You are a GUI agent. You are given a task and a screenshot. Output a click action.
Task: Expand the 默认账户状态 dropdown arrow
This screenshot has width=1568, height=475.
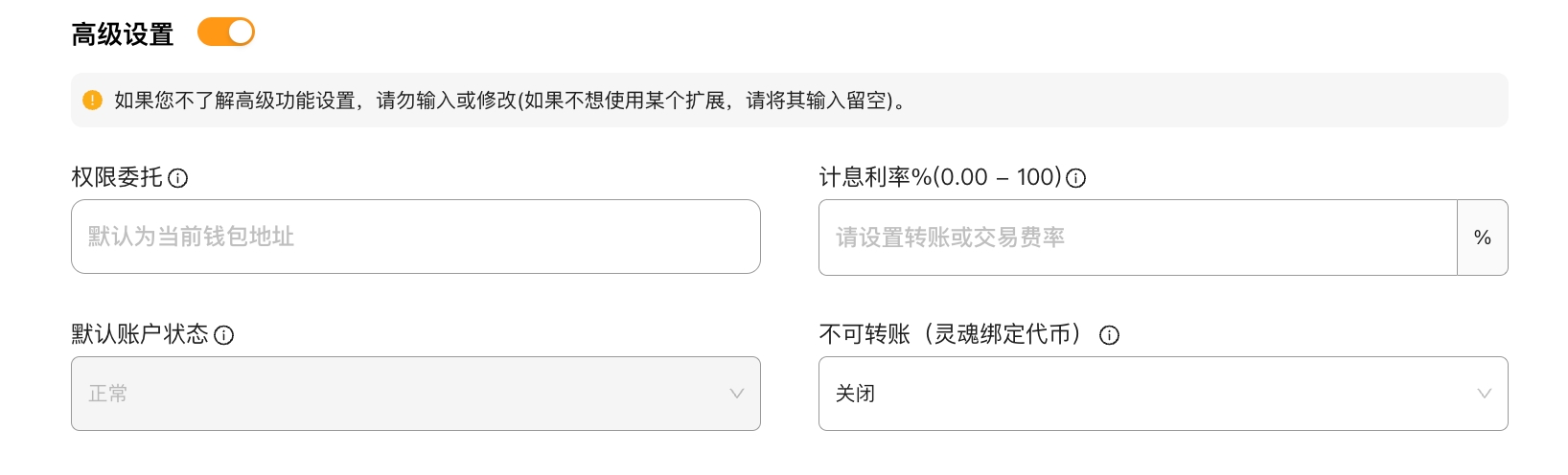pos(736,394)
